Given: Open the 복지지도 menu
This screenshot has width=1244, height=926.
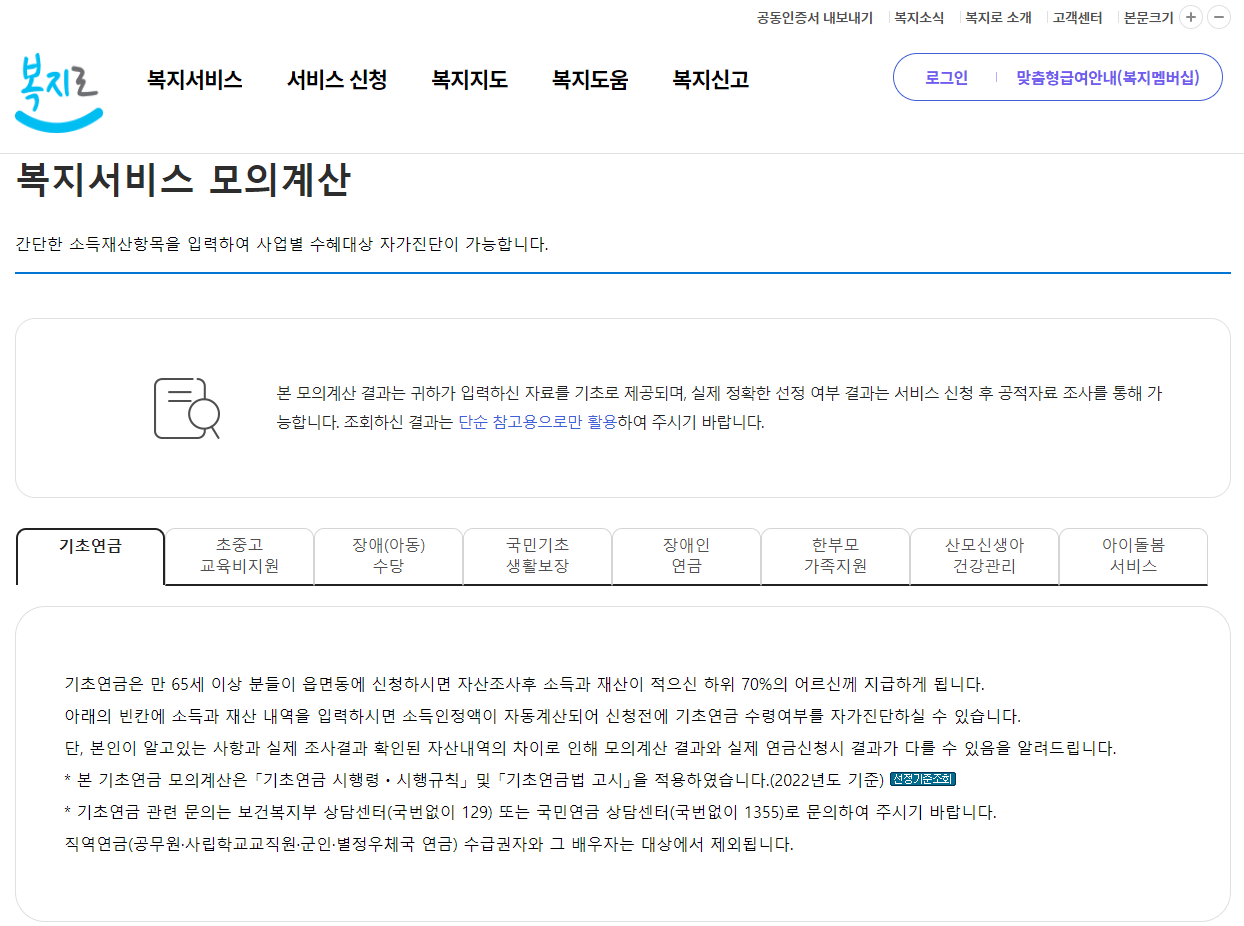Looking at the screenshot, I should point(469,80).
